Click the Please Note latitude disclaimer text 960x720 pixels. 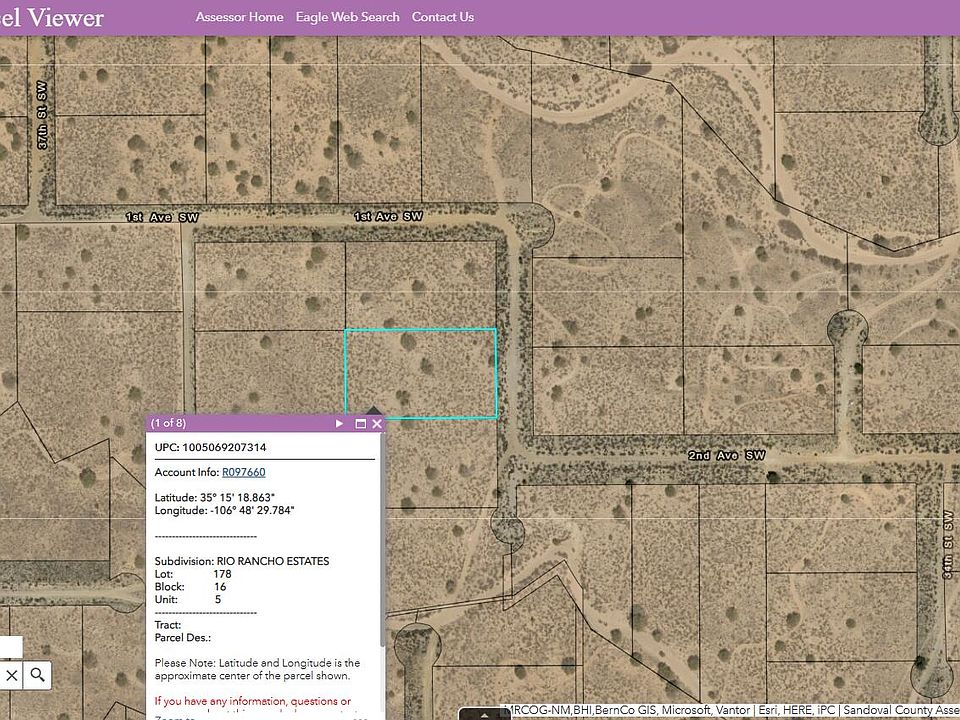coord(257,669)
